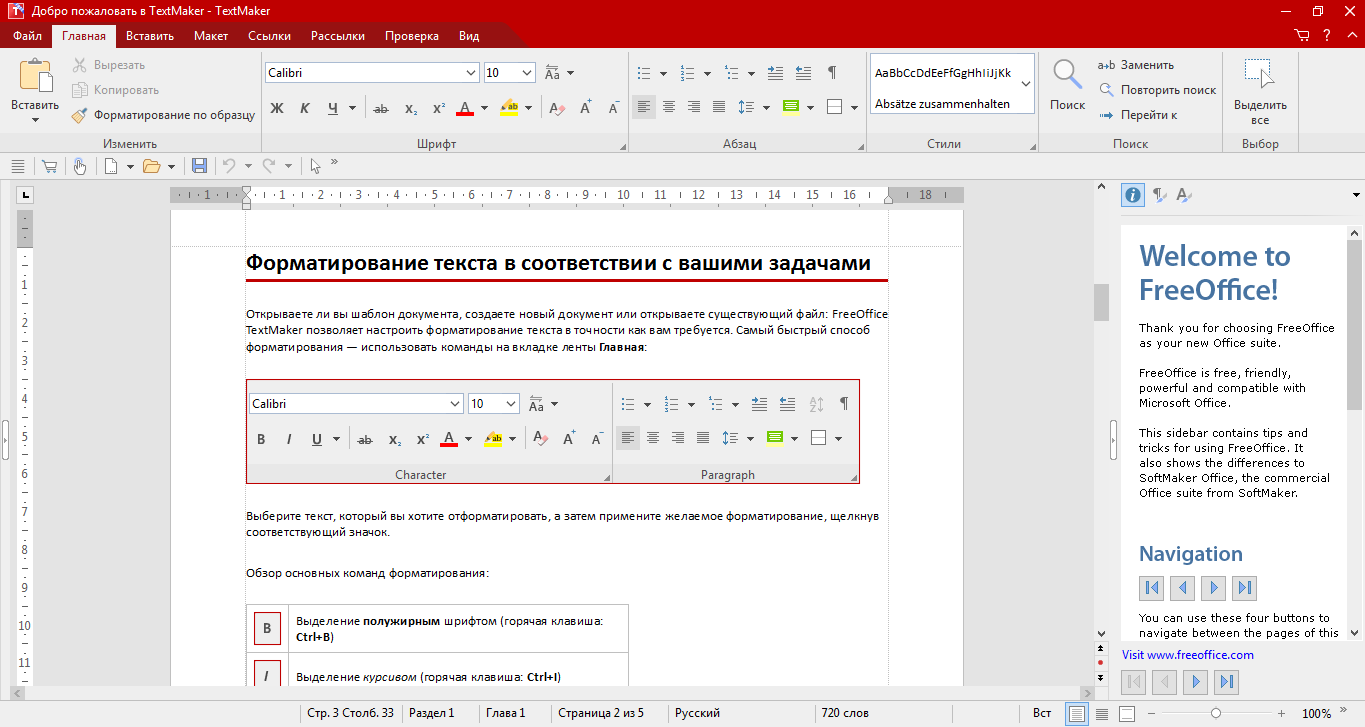Click the Заменить button

coord(1135,65)
